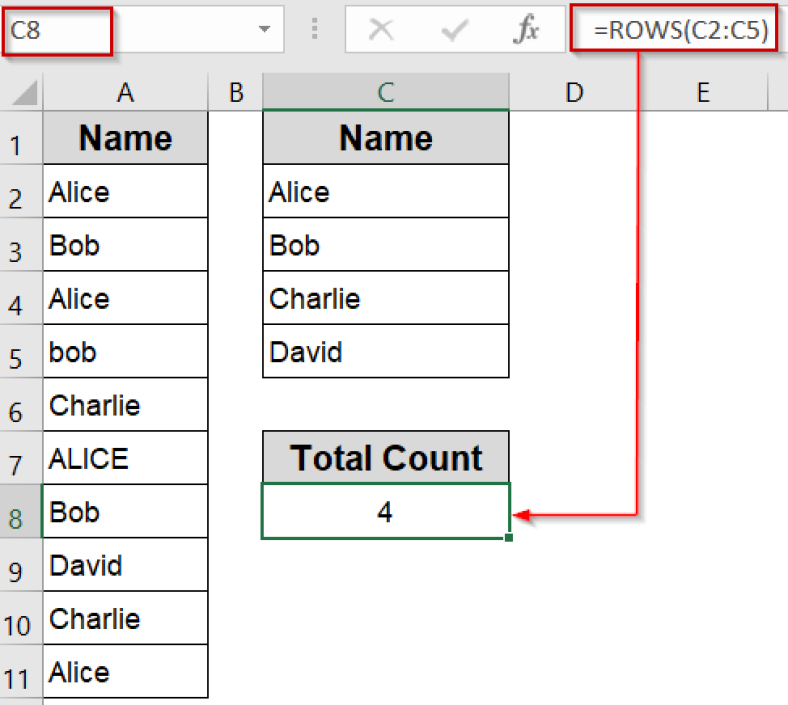Select column A header
Image resolution: width=788 pixels, height=705 pixels.
point(125,92)
